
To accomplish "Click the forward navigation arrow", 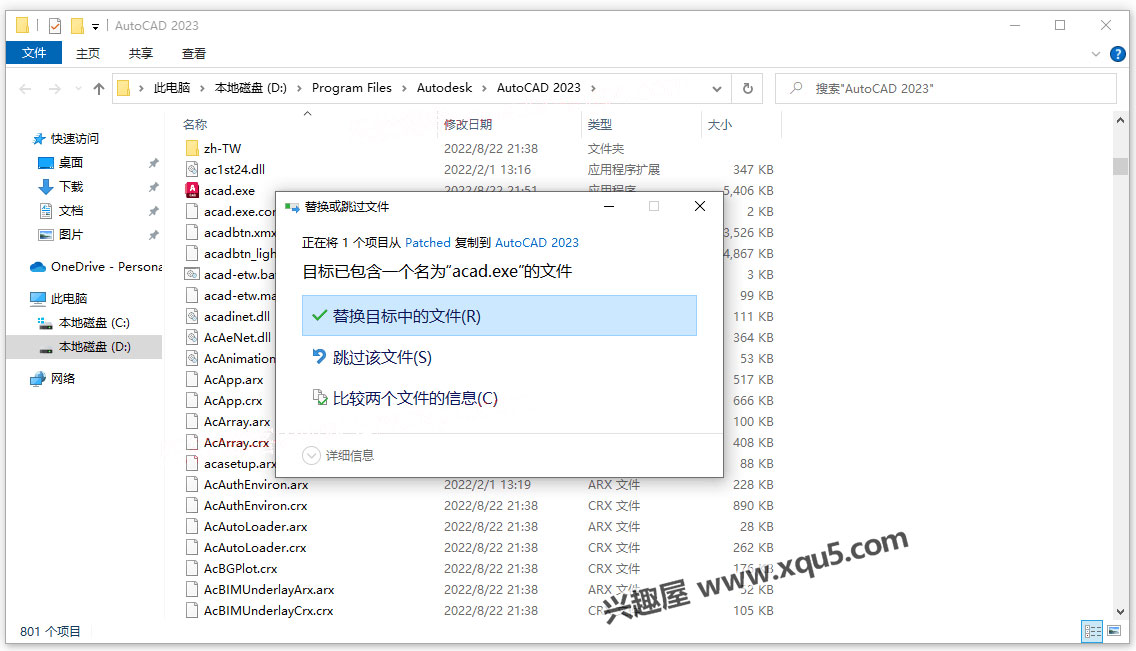I will coord(54,89).
